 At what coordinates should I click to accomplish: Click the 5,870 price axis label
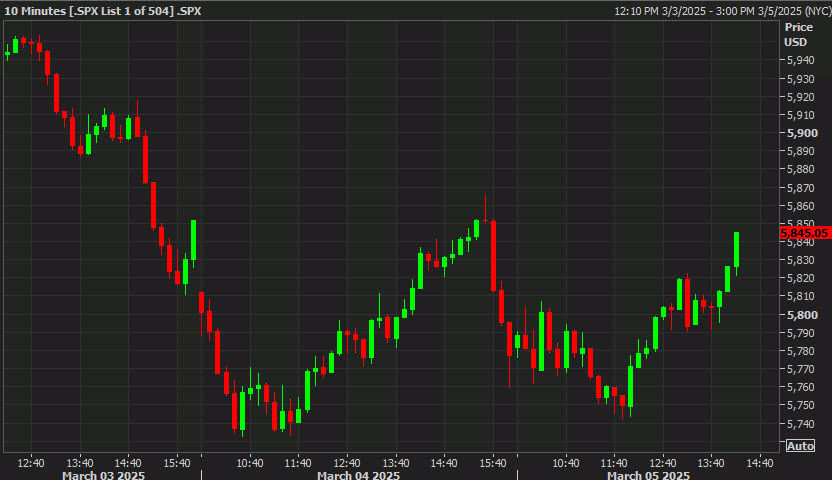801,188
